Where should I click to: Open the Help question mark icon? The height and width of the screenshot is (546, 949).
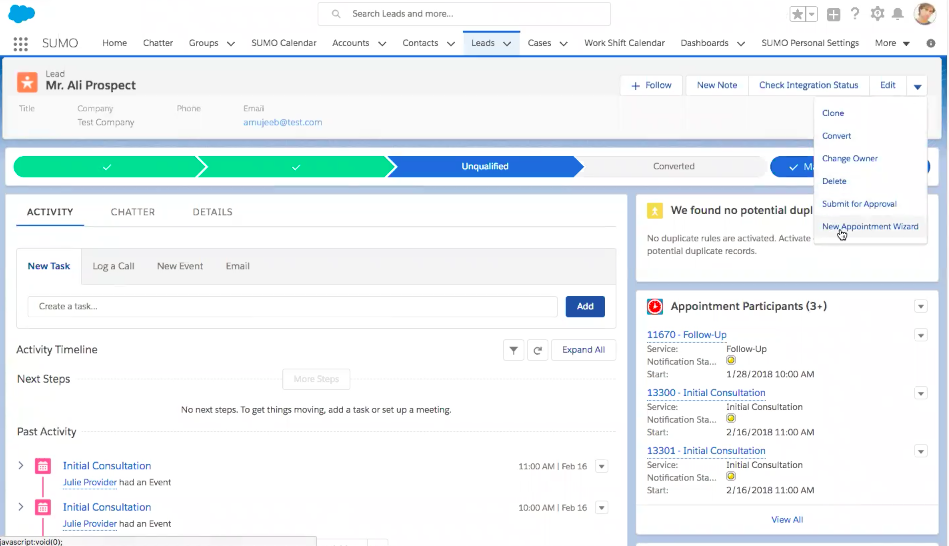[855, 13]
